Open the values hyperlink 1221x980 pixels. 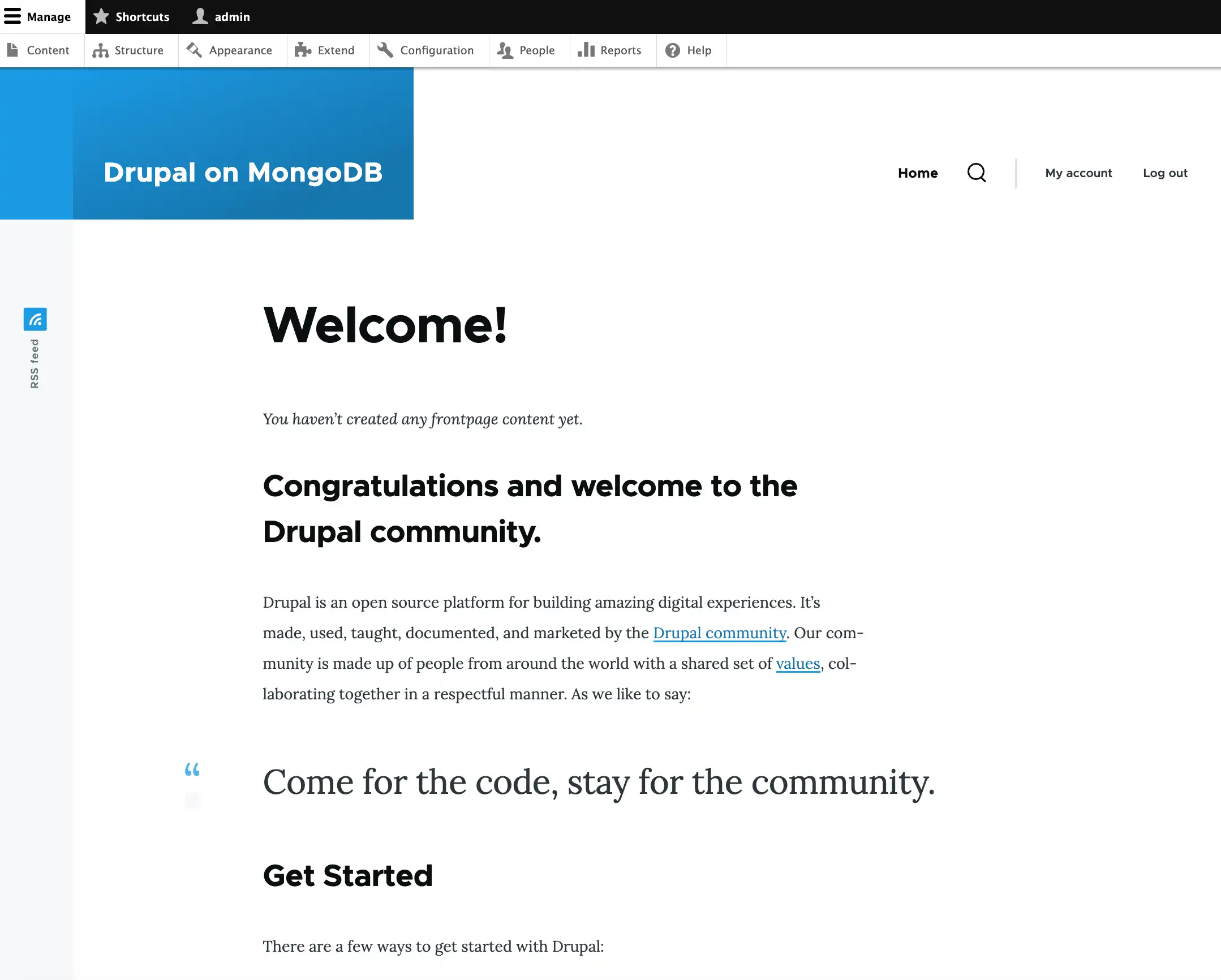pos(798,663)
